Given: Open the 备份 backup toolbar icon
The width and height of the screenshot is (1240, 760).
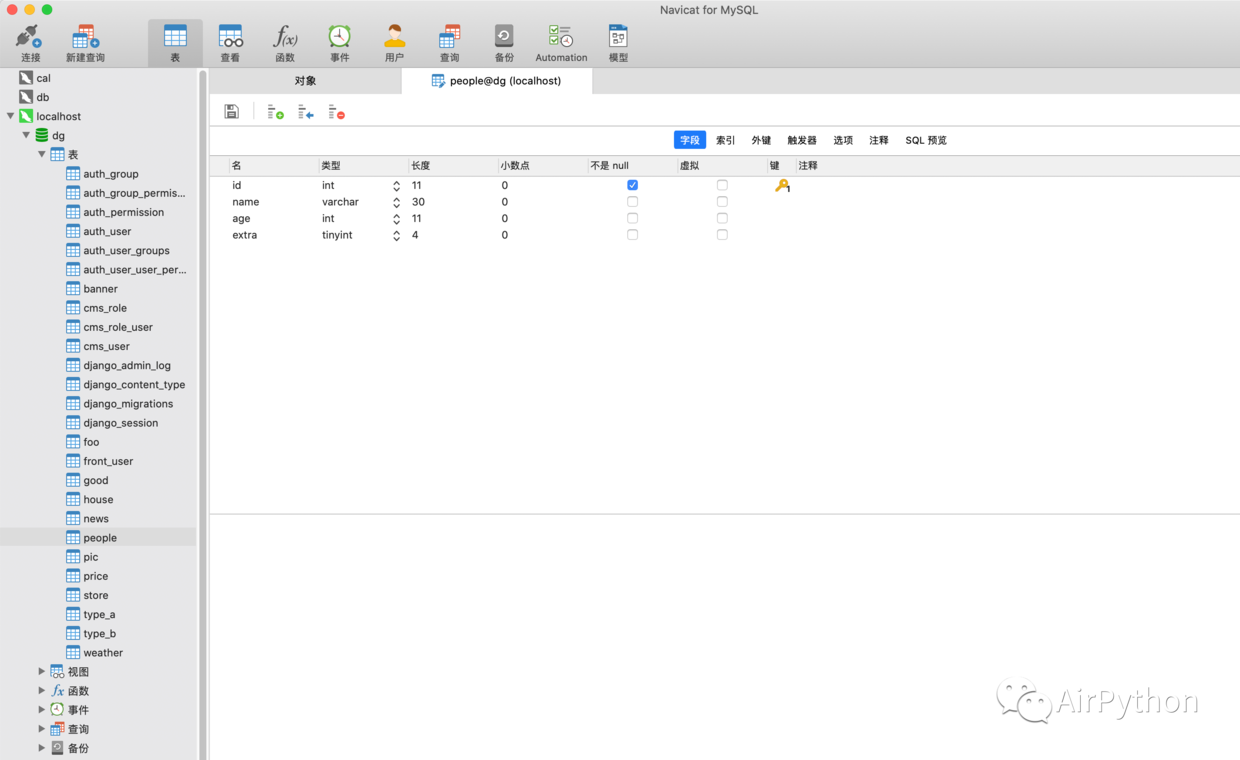Looking at the screenshot, I should (504, 43).
